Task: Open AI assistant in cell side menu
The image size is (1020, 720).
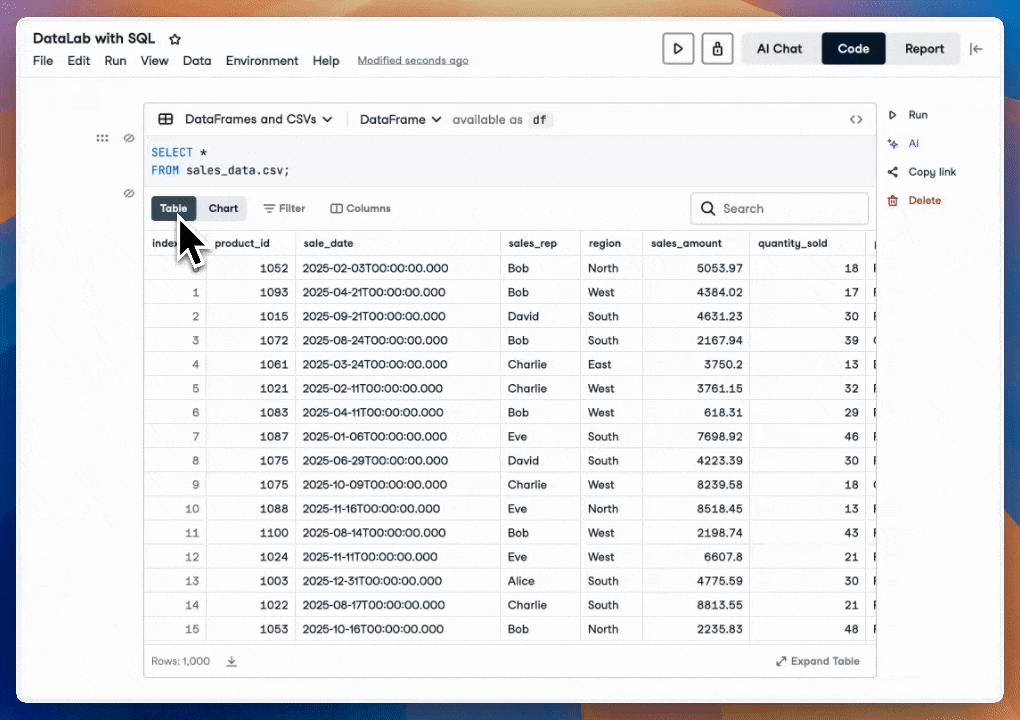Action: point(904,143)
